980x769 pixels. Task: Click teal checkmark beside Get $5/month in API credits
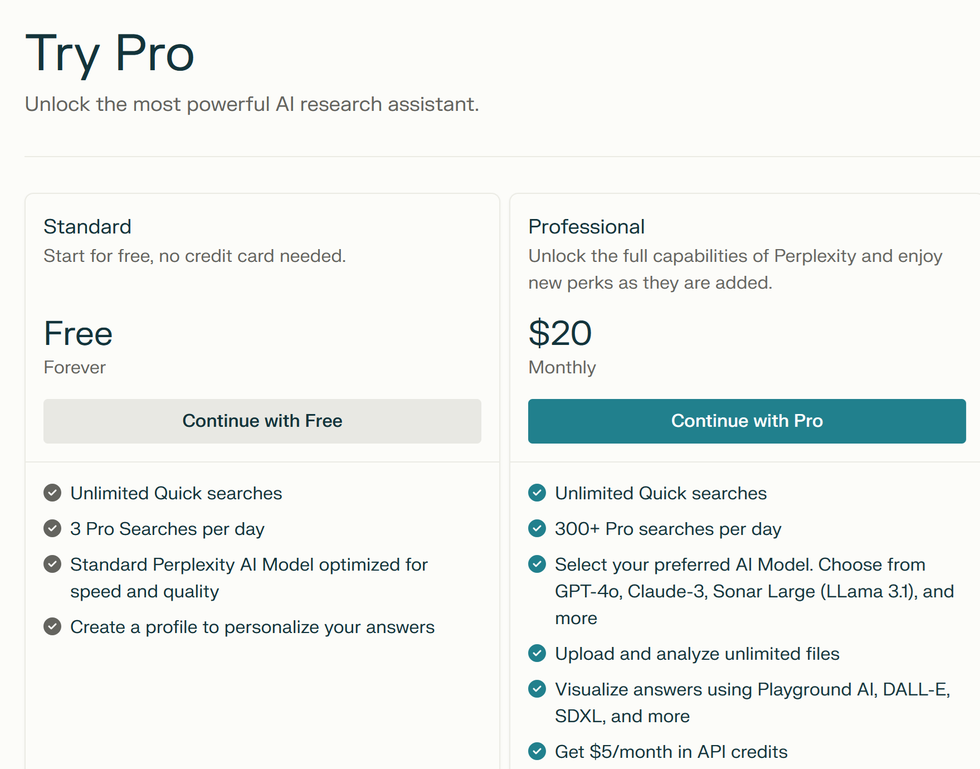pos(537,752)
